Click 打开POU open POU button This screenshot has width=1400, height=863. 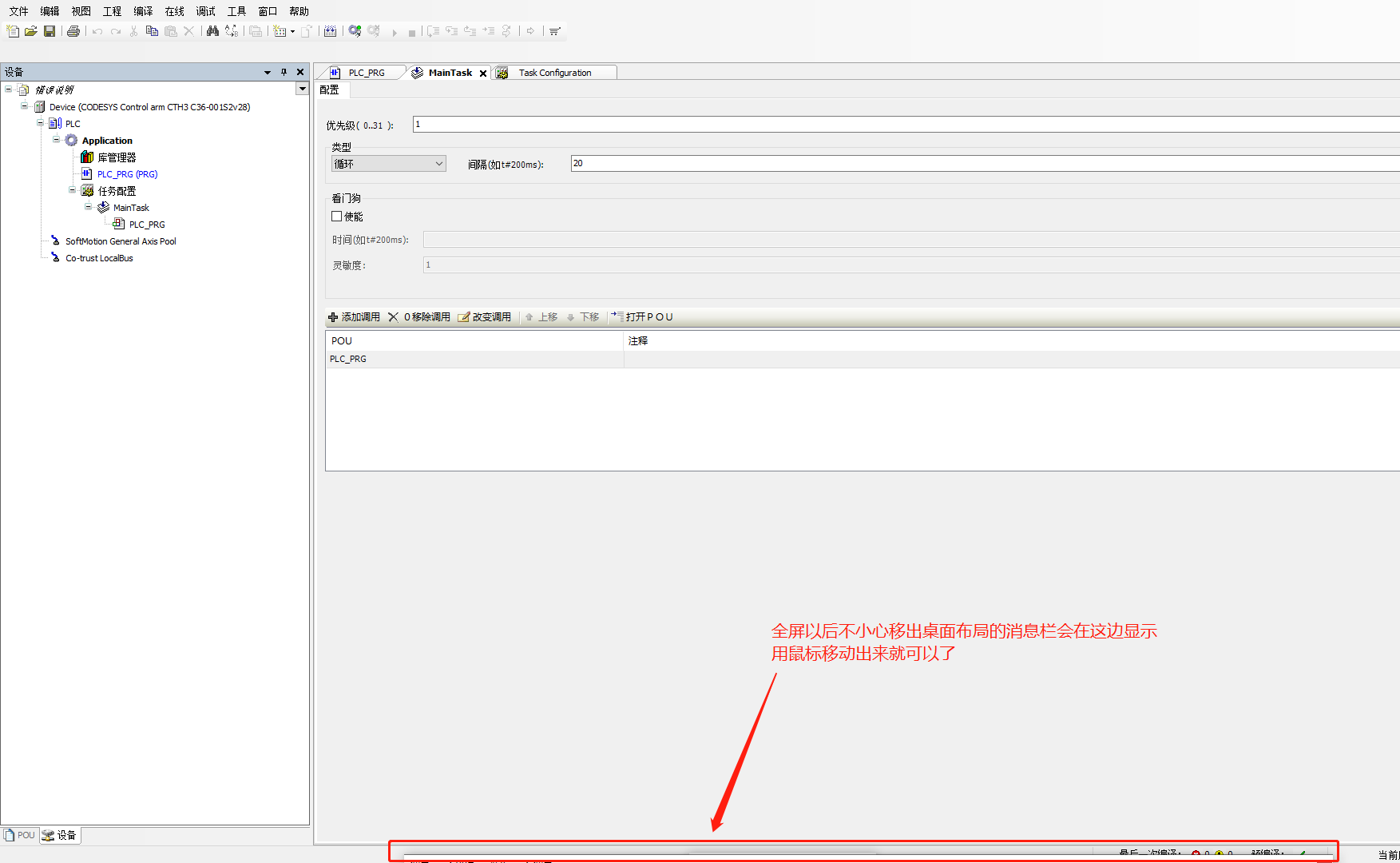click(642, 317)
